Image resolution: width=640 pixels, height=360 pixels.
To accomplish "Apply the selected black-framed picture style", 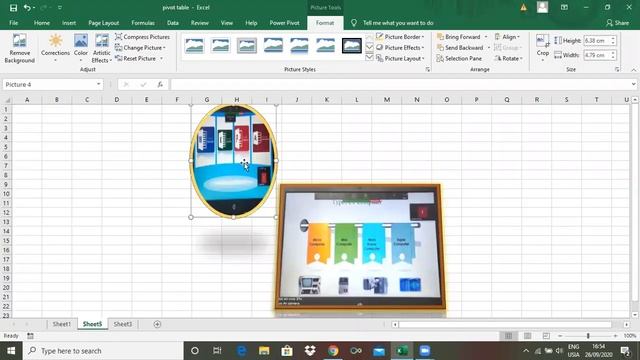I will 352,45.
